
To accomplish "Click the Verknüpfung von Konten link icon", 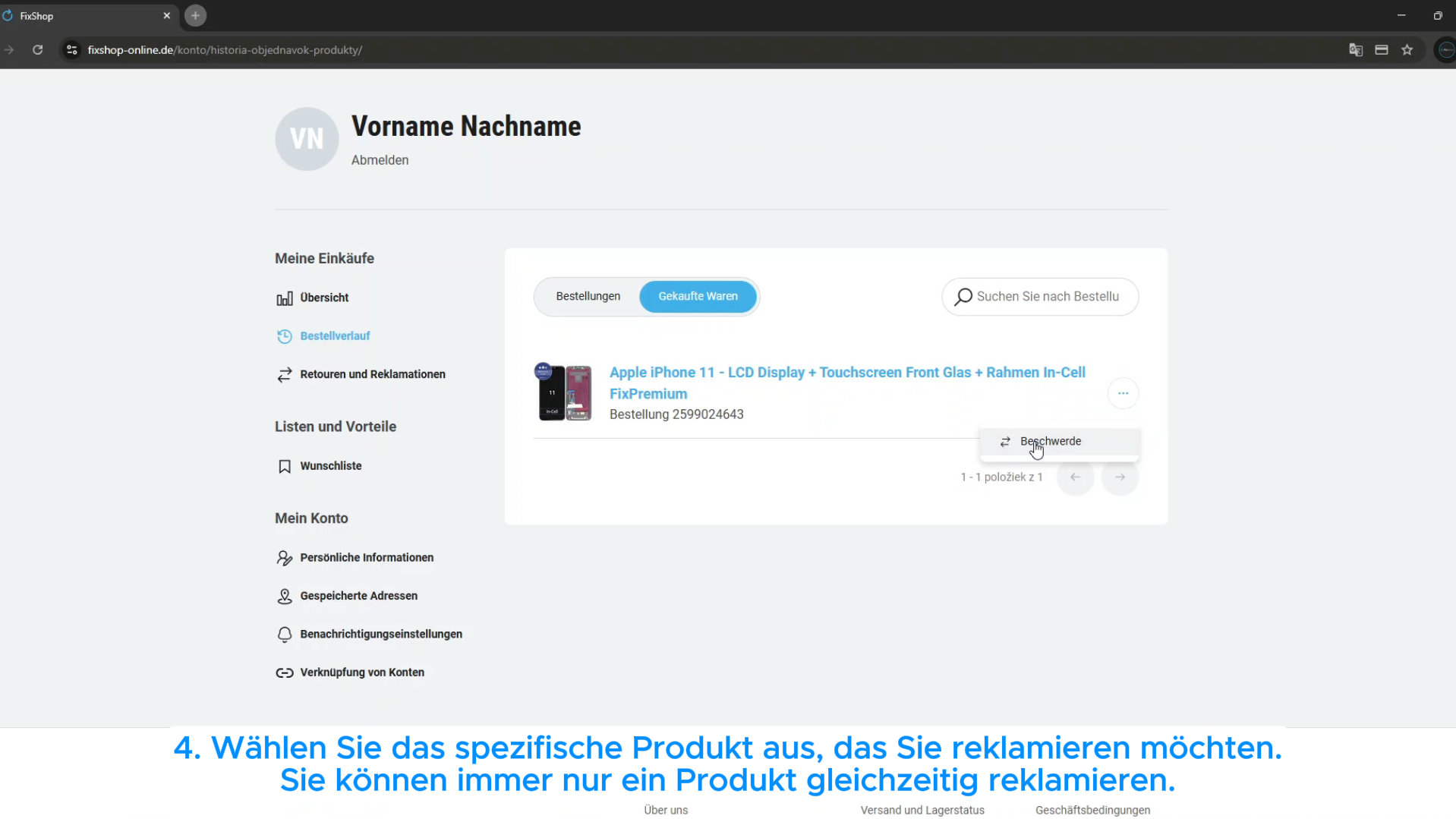I will coord(284,673).
